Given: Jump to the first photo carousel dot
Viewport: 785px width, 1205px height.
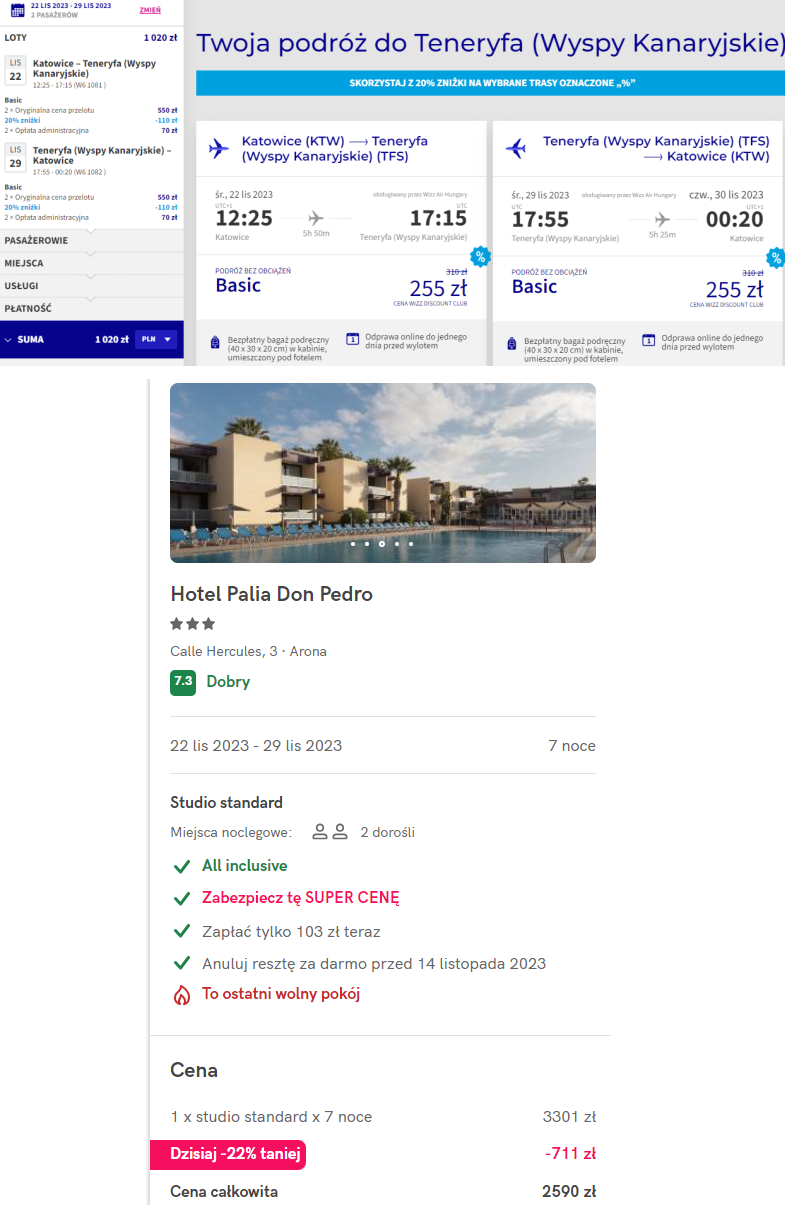Looking at the screenshot, I should (352, 544).
